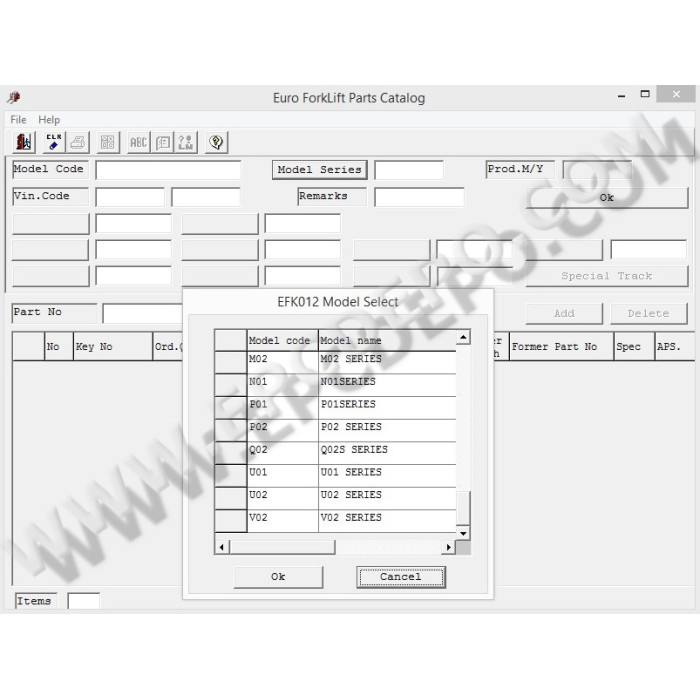The image size is (700, 700).
Task: Click the model list scroll up arrow
Action: coord(463,337)
